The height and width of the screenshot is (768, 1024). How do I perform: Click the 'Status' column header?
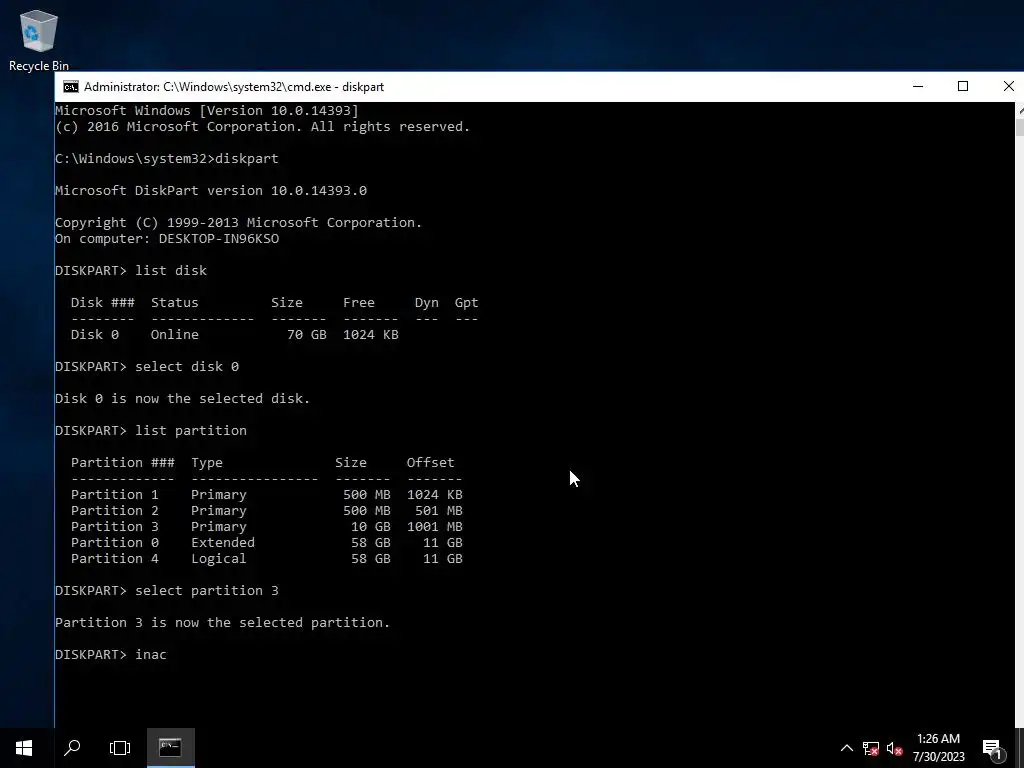coord(174,303)
